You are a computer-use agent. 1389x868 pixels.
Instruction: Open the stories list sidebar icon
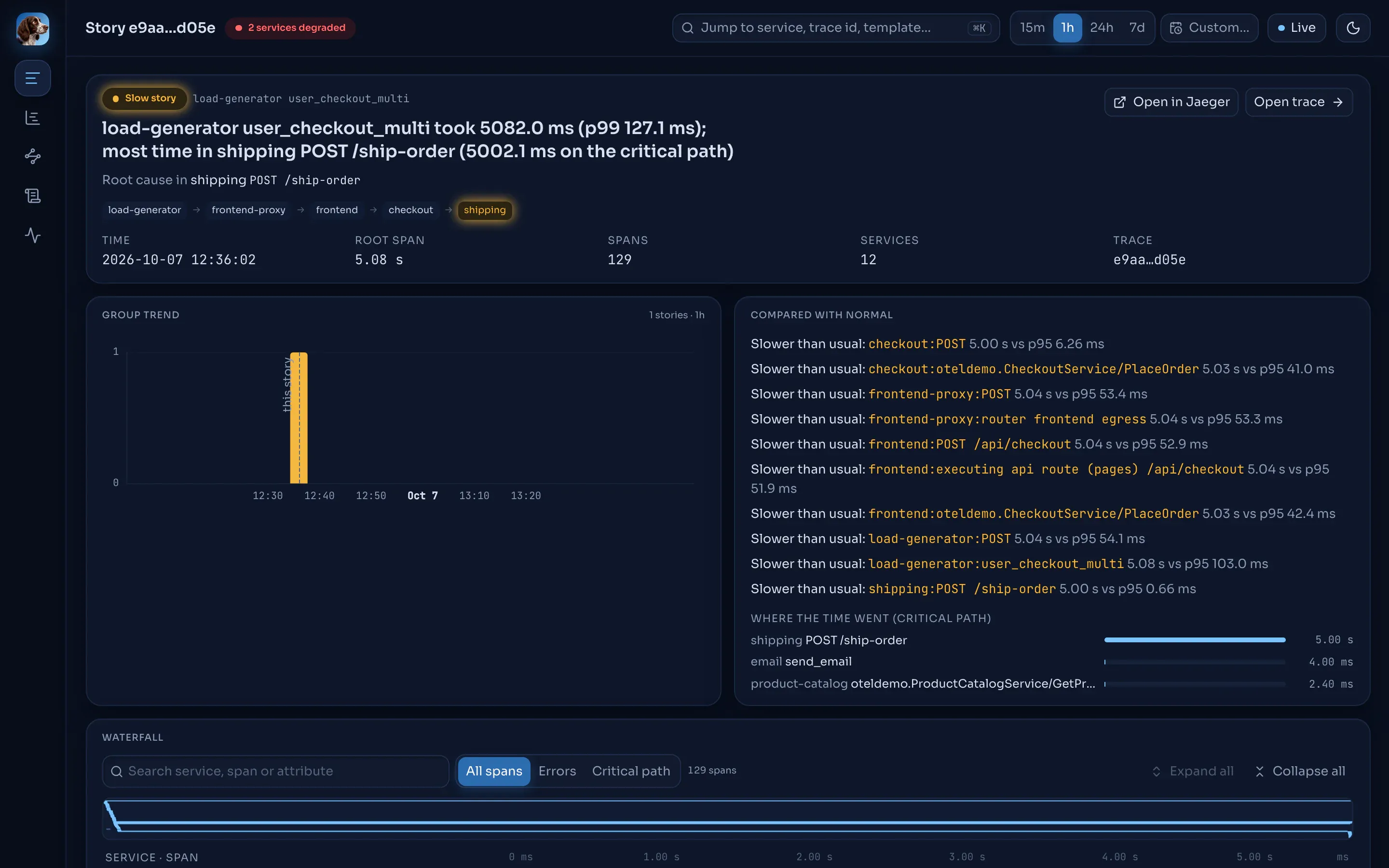pos(33,78)
